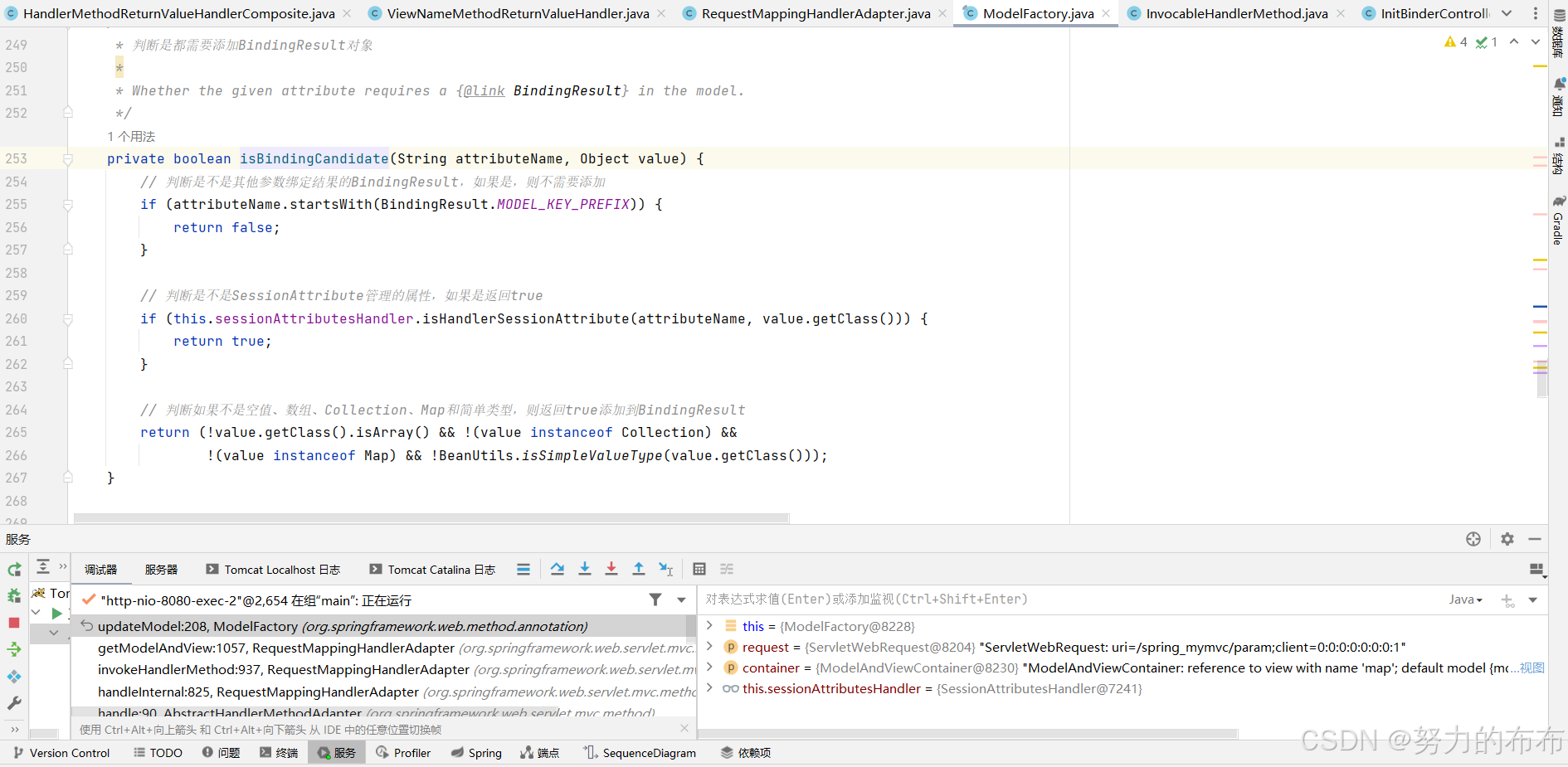Open the debugger layout settings icon at right
This screenshot has width=1568, height=767.
pos(1536,570)
